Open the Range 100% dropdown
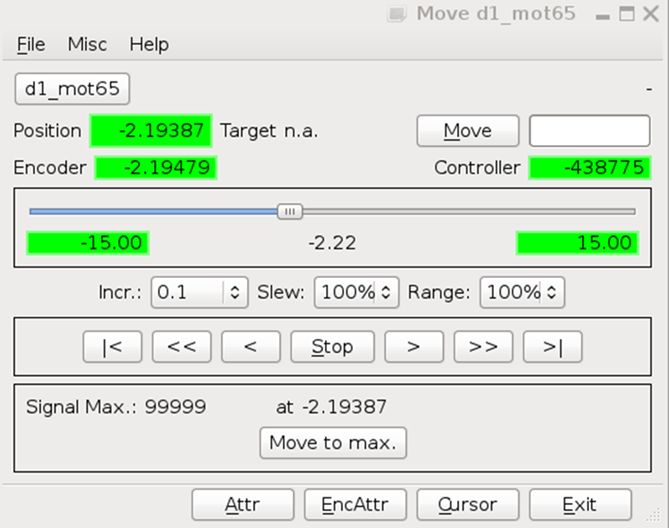The image size is (669, 528). [x=522, y=292]
